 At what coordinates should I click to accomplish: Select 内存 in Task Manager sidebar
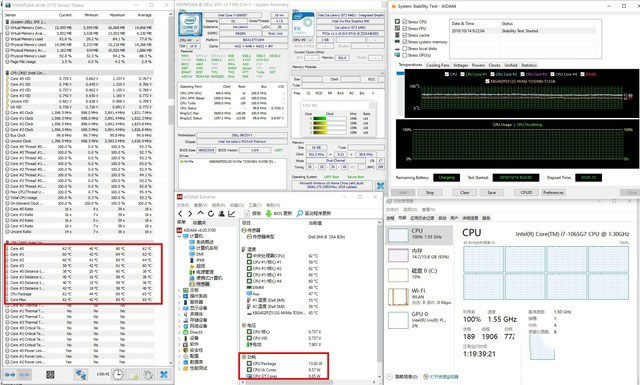pyautogui.click(x=419, y=255)
